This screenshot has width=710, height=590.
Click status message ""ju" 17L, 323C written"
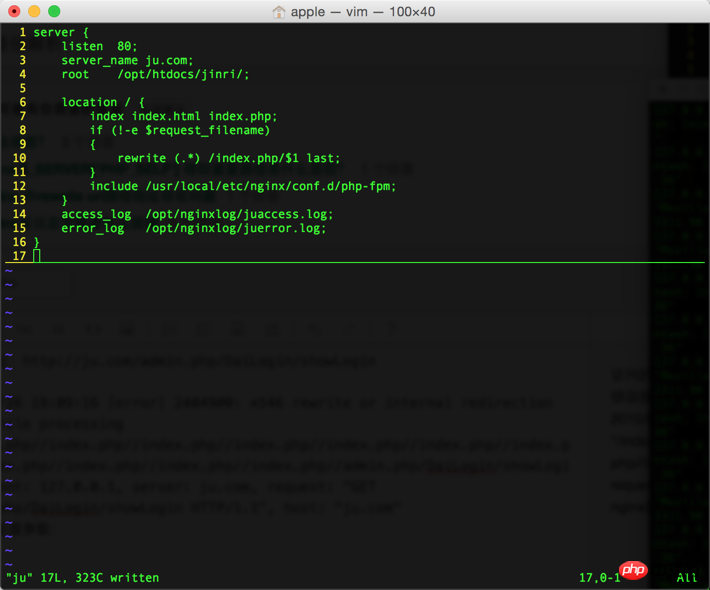tap(82, 578)
